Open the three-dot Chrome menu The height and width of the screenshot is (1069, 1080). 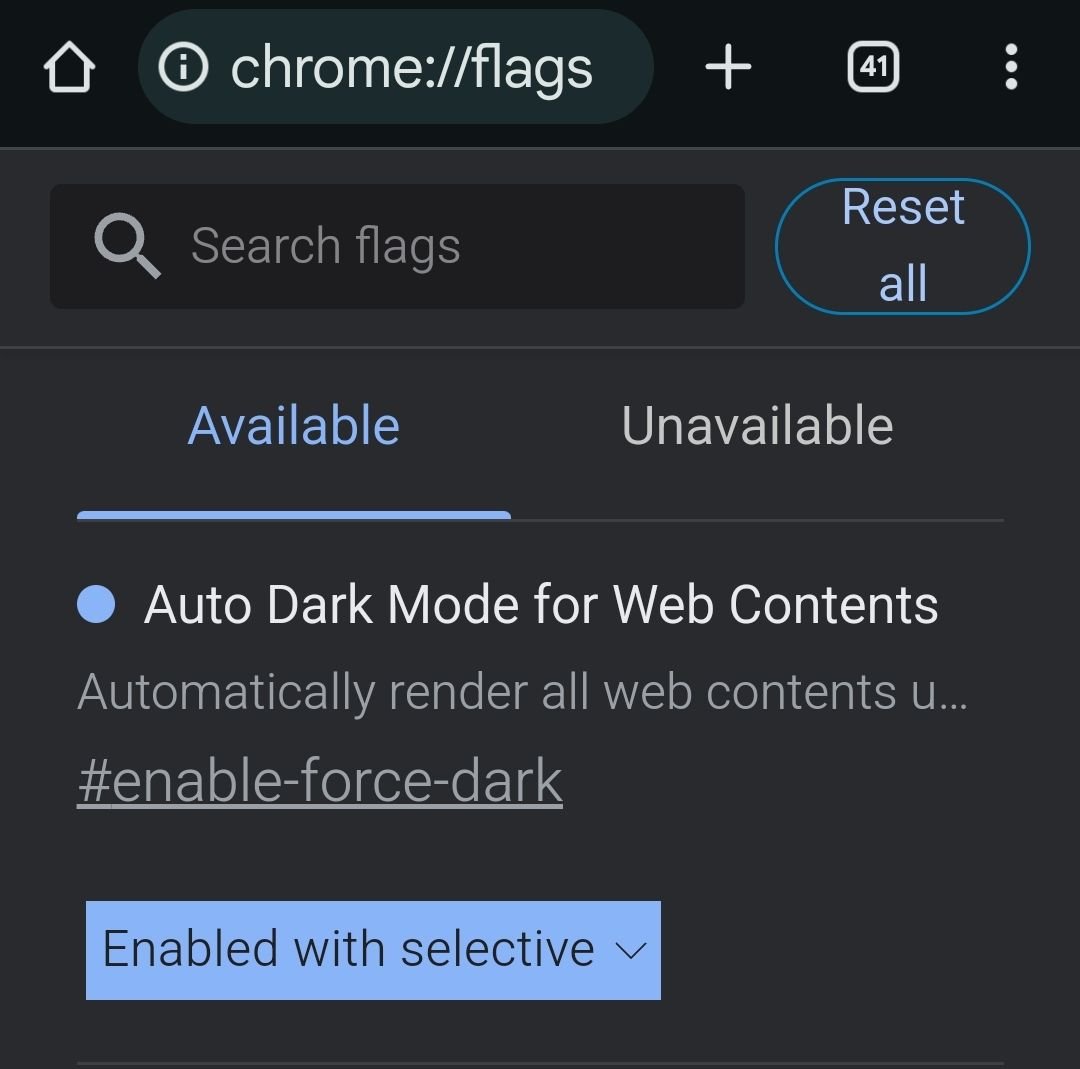coord(1011,66)
